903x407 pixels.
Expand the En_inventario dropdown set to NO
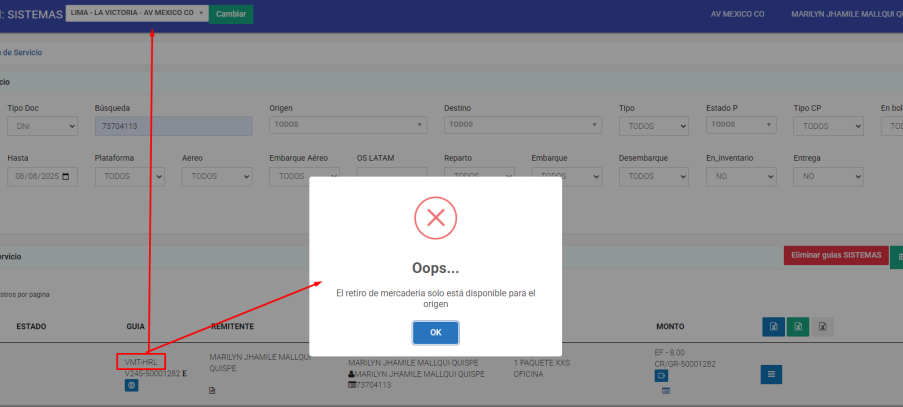pos(740,176)
